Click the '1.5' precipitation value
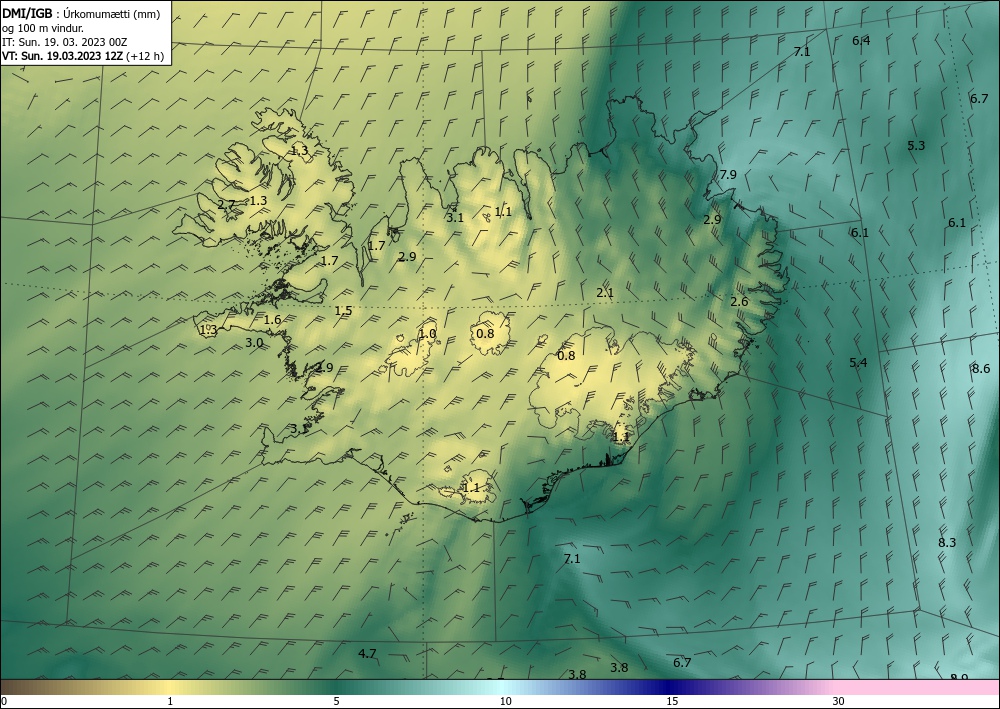This screenshot has height=709, width=1000. [x=343, y=311]
